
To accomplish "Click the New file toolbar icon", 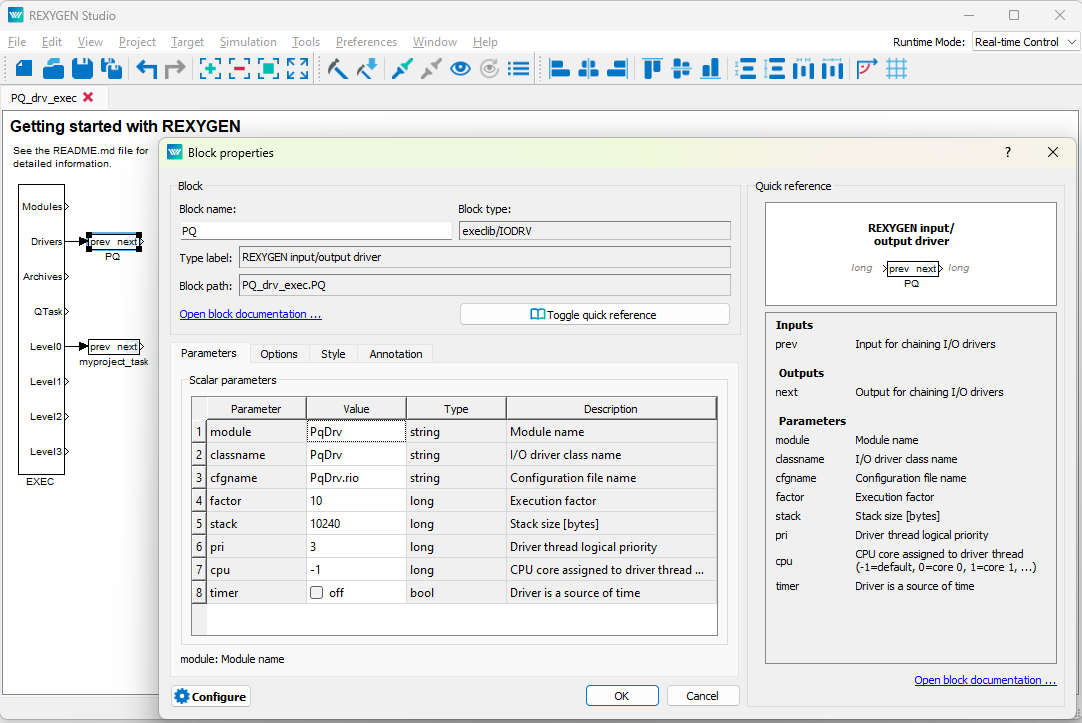I will pyautogui.click(x=24, y=68).
